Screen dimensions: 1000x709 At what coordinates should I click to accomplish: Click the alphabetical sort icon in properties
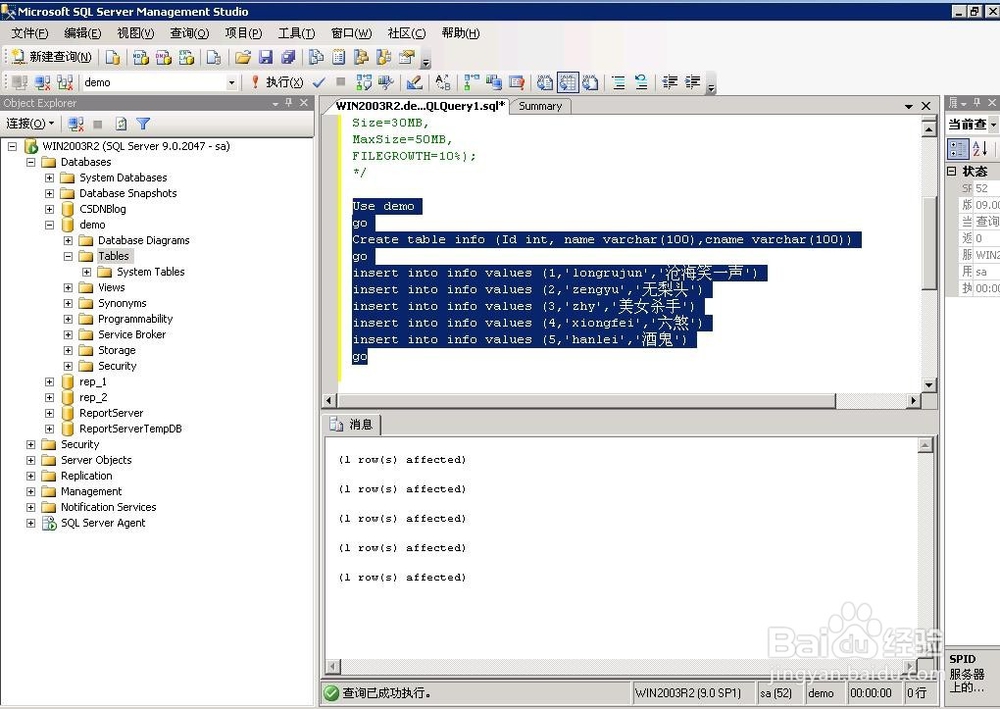point(980,149)
